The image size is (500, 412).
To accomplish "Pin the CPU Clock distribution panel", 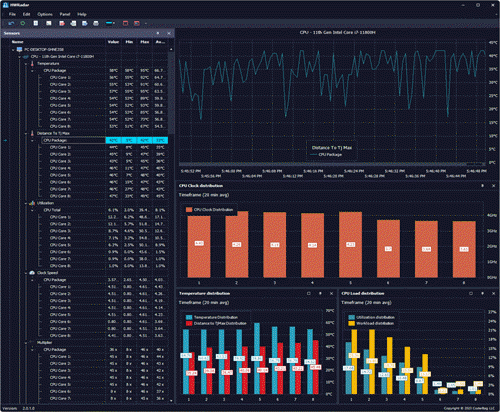I will (x=482, y=186).
